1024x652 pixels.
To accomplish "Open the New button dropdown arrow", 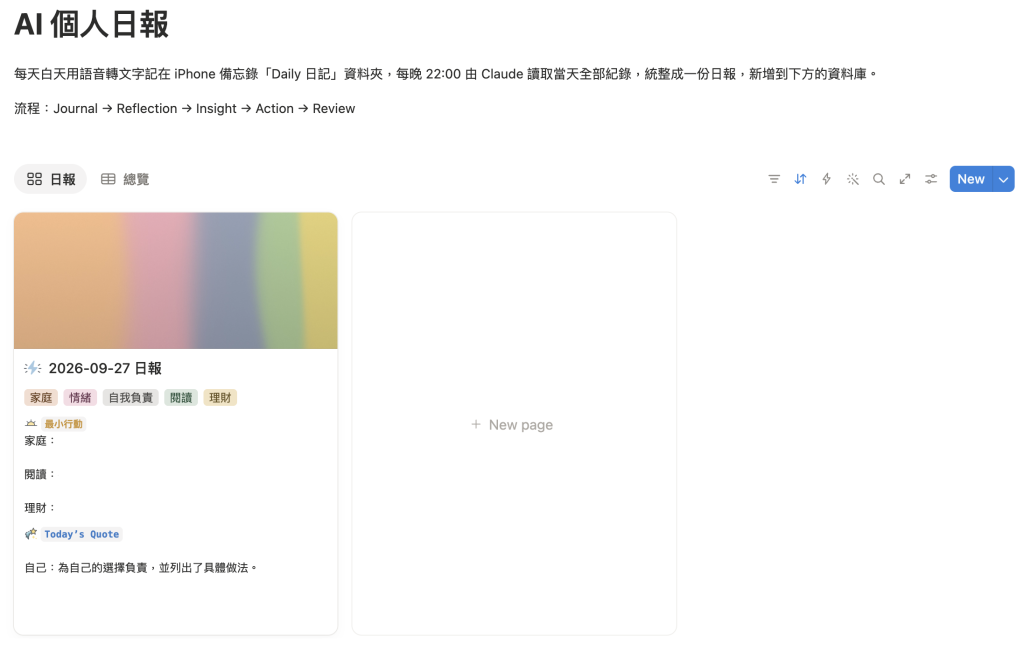I will 1003,179.
